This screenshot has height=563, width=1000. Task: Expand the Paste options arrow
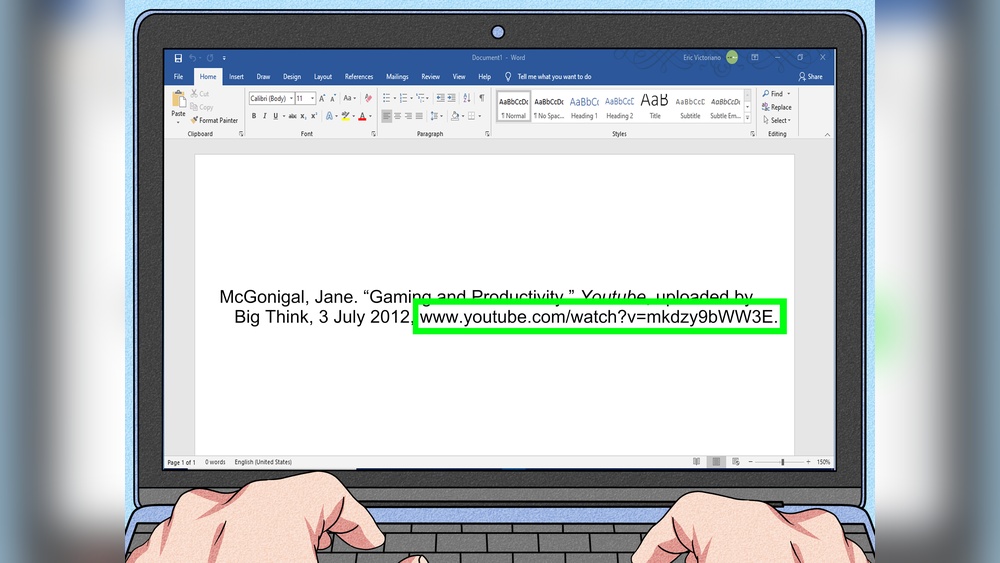pos(179,122)
